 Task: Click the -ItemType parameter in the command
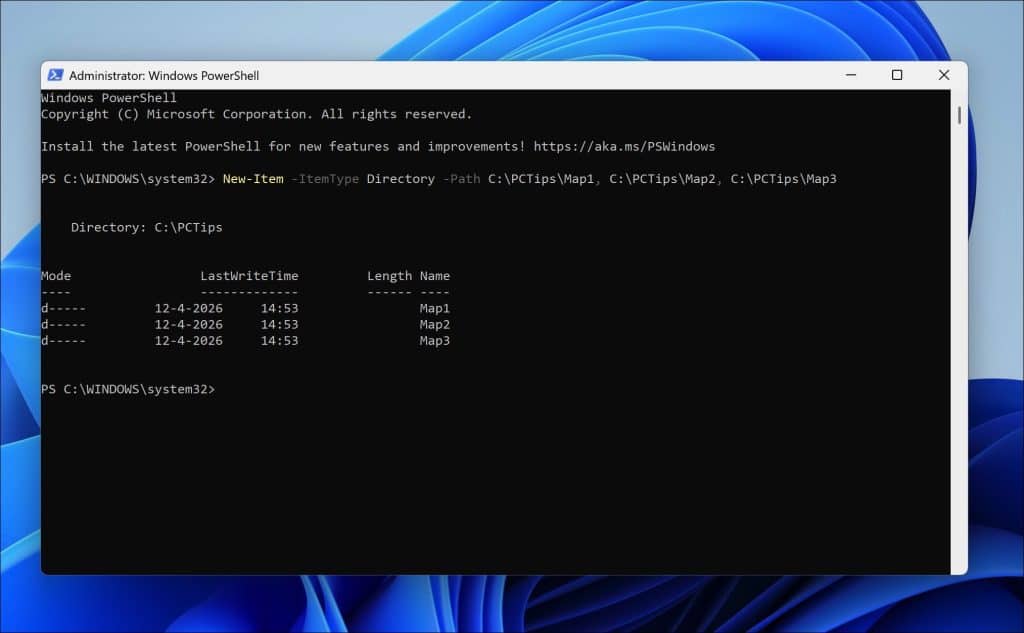tap(325, 179)
